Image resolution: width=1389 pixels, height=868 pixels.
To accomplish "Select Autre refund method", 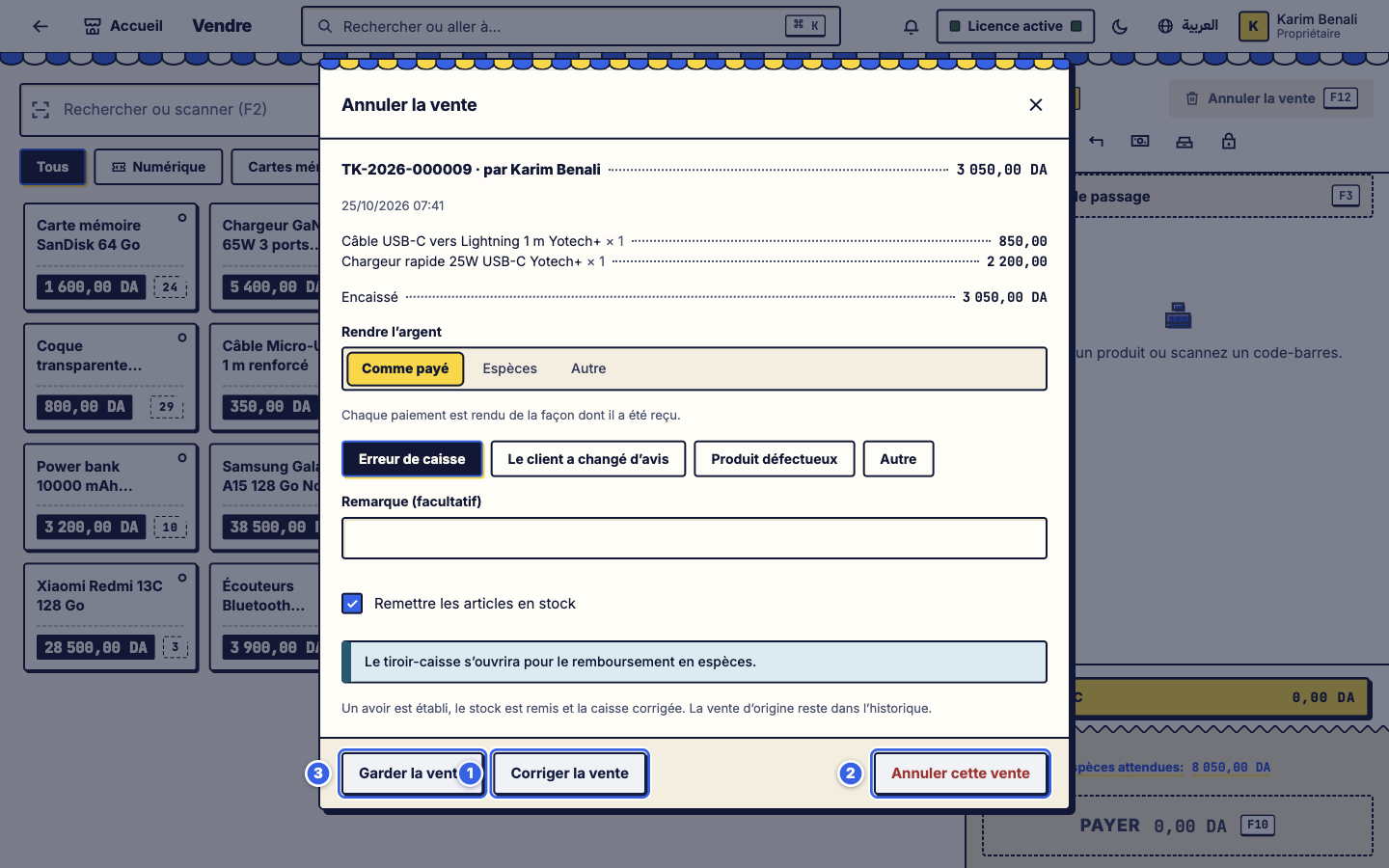I will pyautogui.click(x=588, y=368).
